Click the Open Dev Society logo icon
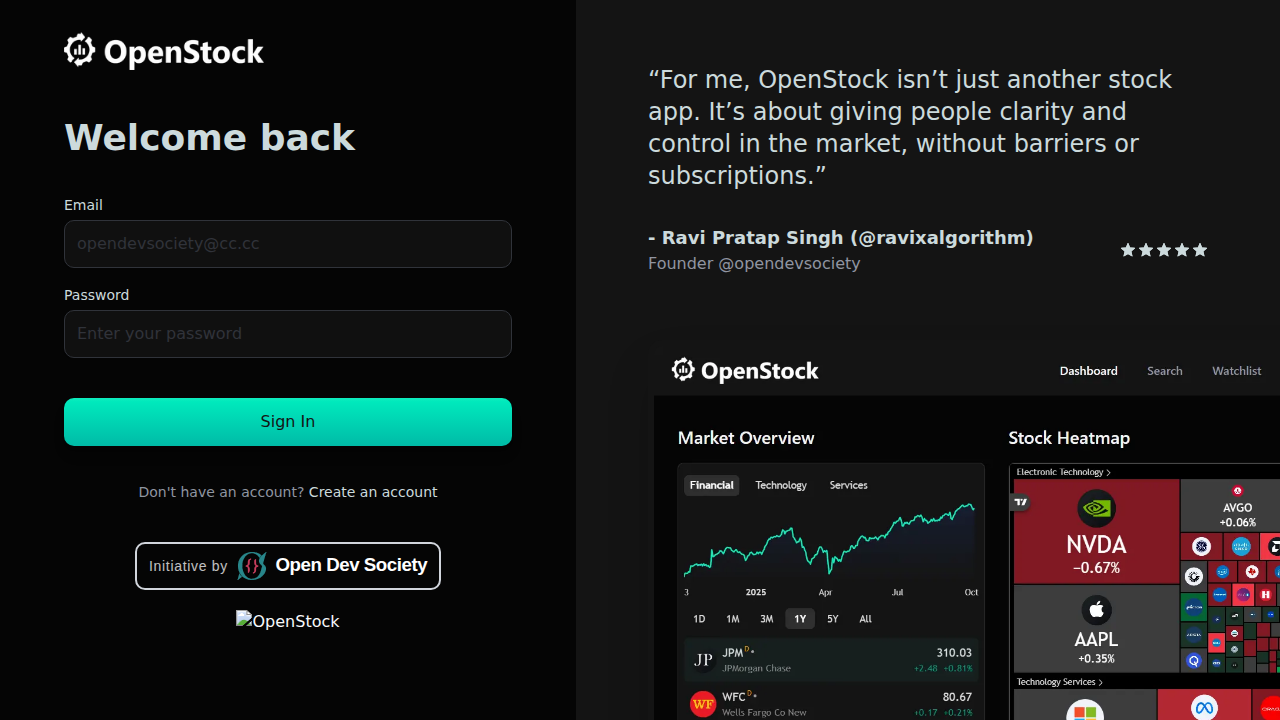The width and height of the screenshot is (1280, 720). 252,566
